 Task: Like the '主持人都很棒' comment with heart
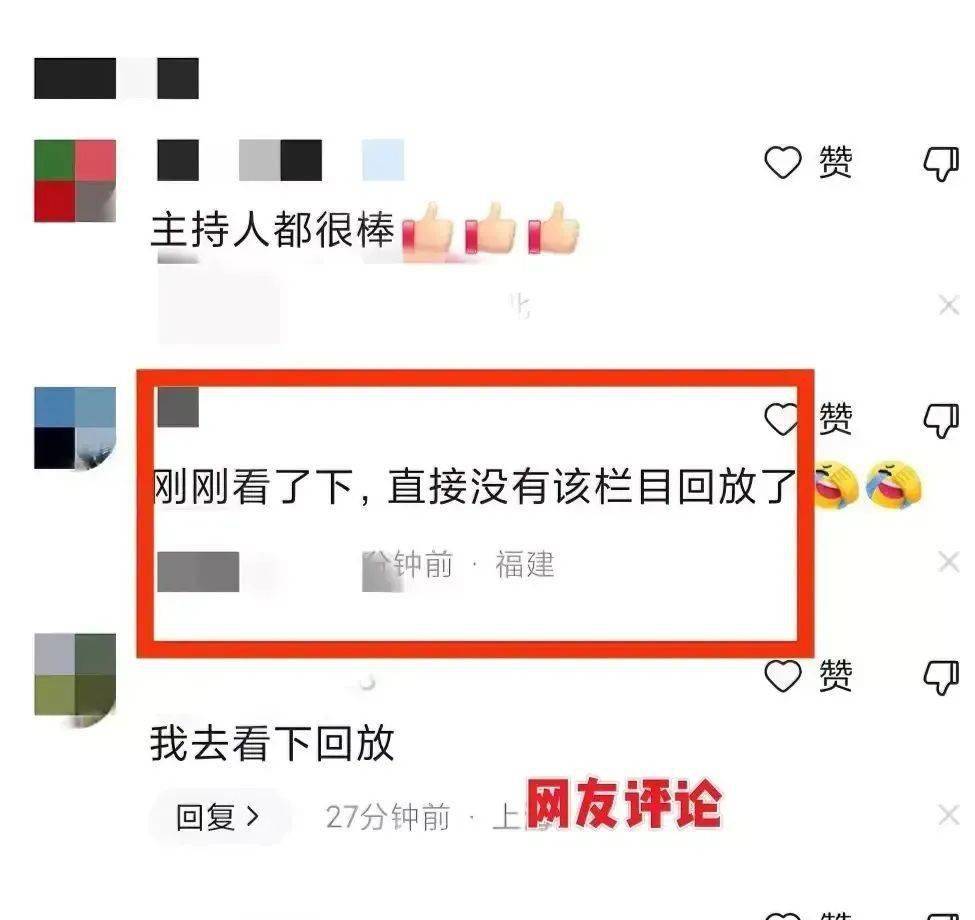[x=782, y=162]
